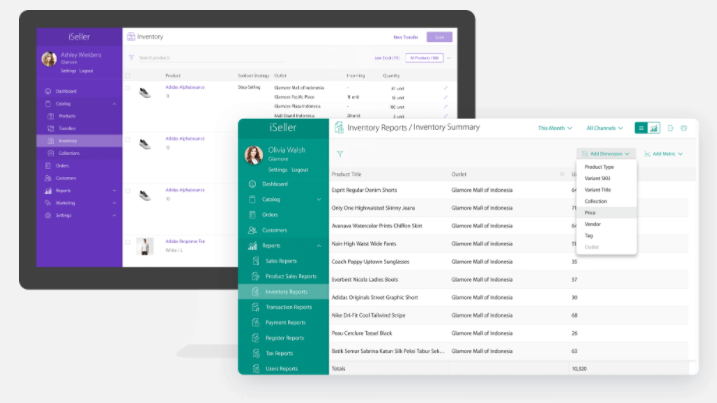Click Marketing icon in purple sidebar

[48, 203]
